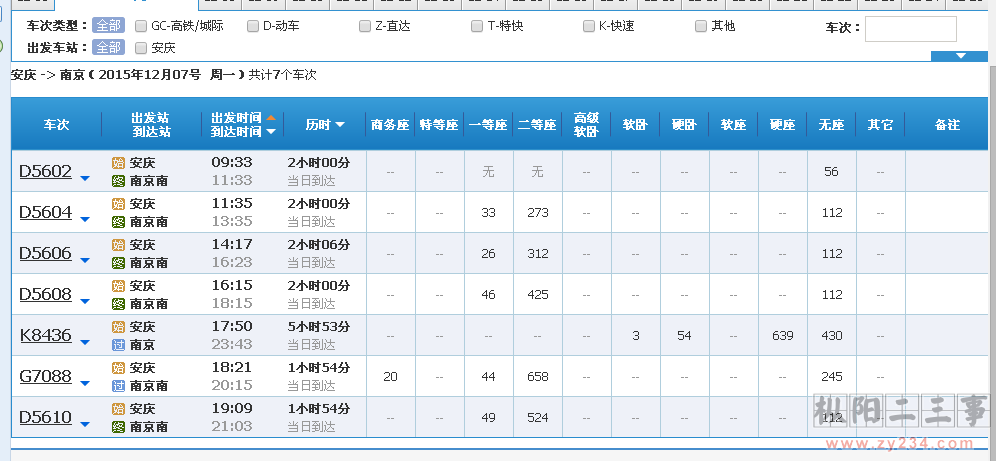This screenshot has width=996, height=461.
Task: Check the 安庆 departure station checkbox
Action: coord(141,48)
